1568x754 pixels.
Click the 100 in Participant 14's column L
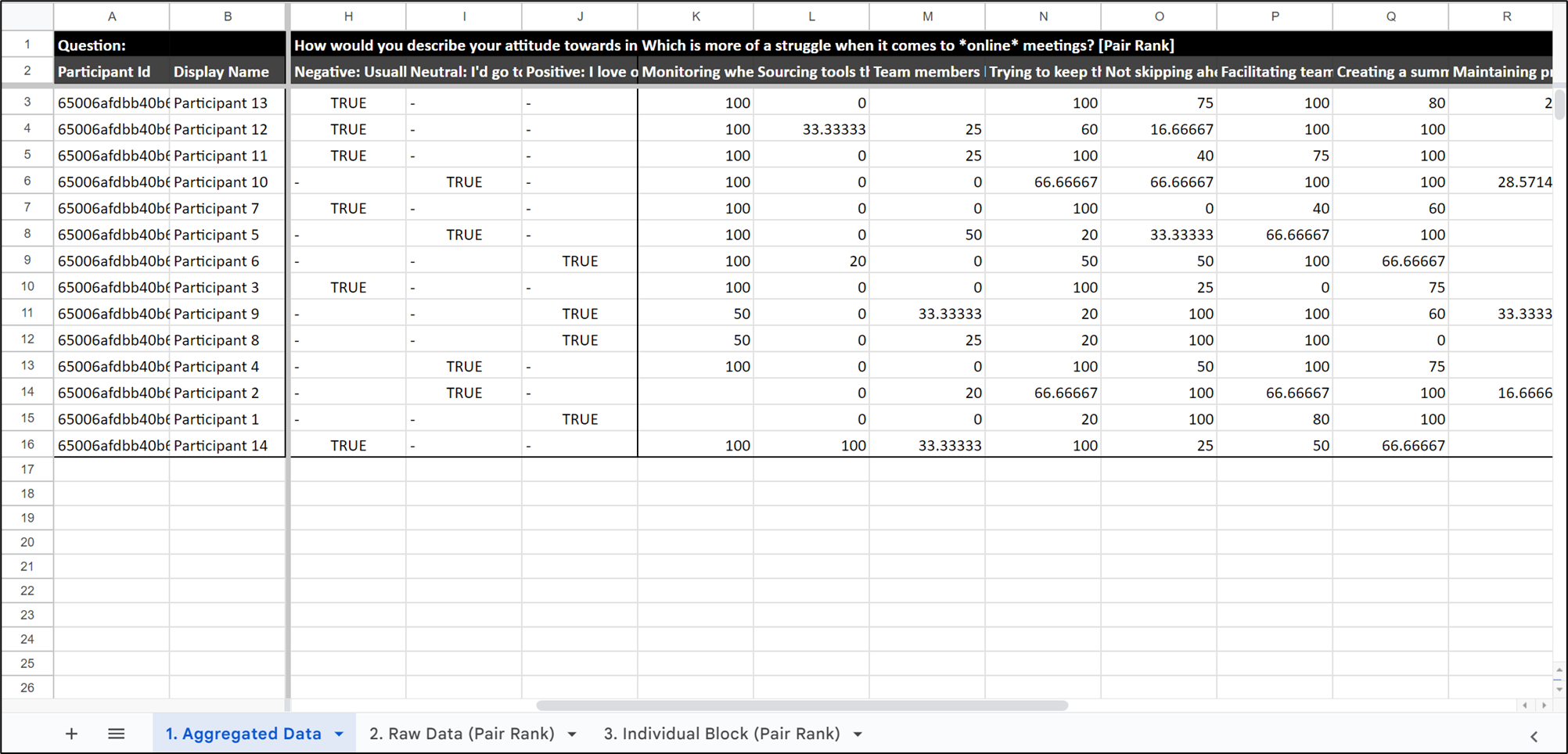click(811, 445)
